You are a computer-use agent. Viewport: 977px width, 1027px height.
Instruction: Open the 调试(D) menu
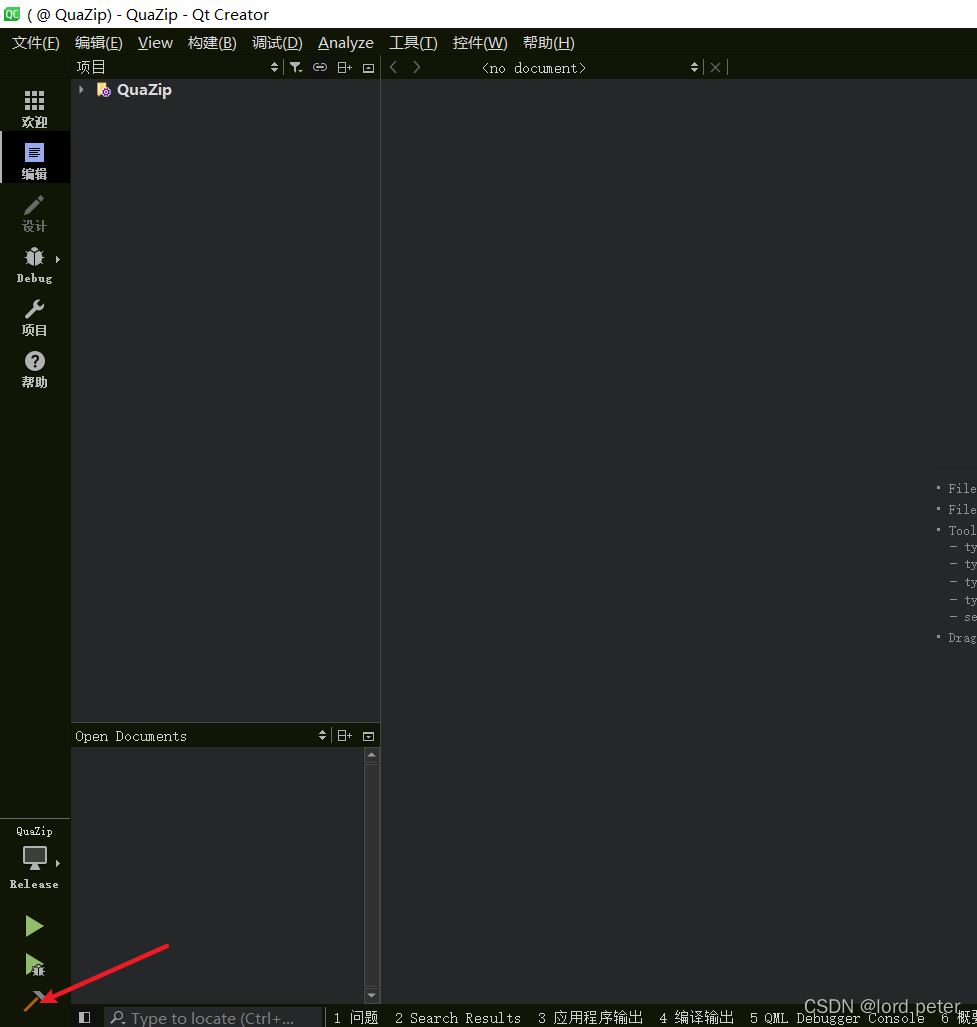click(x=277, y=43)
